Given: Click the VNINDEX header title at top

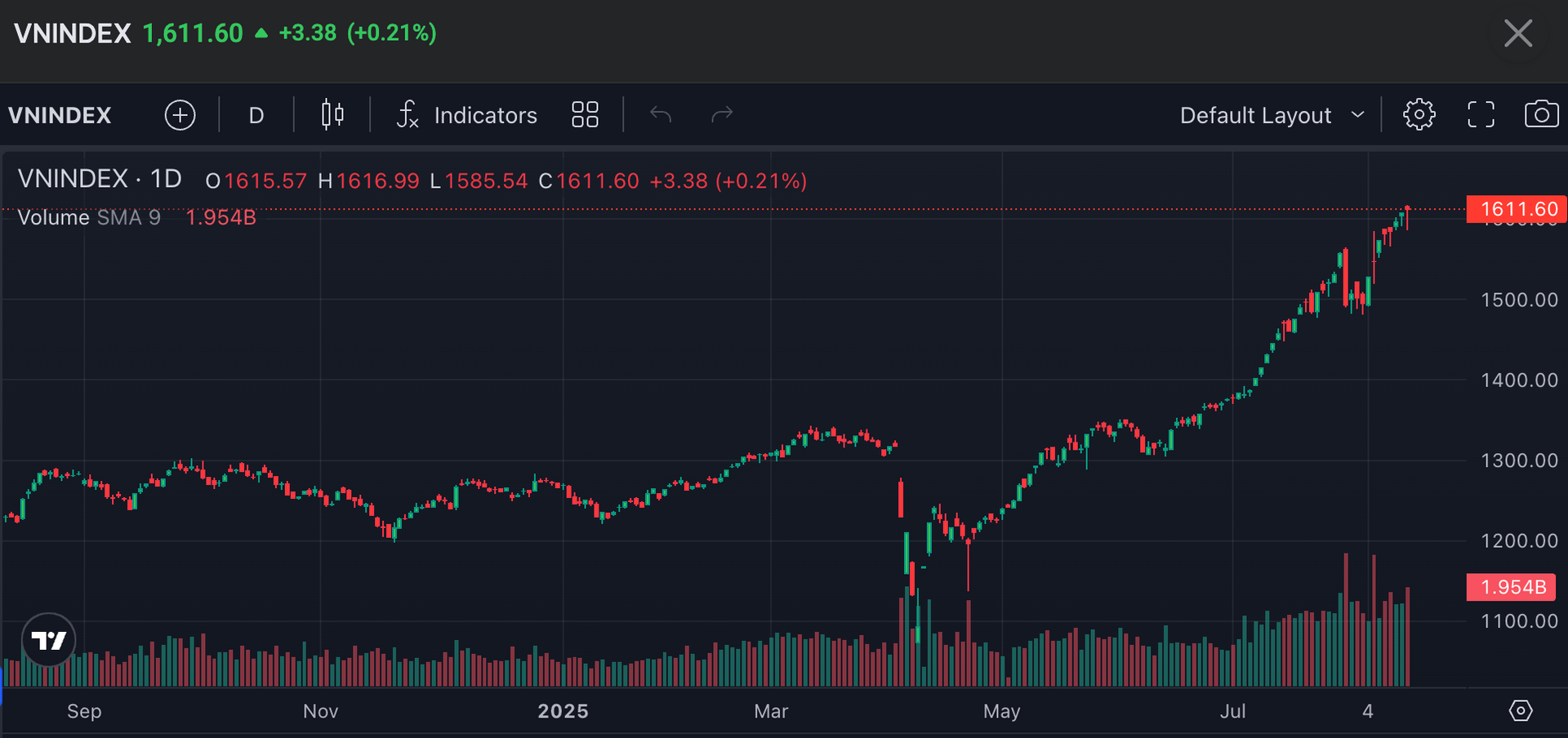Looking at the screenshot, I should [73, 33].
